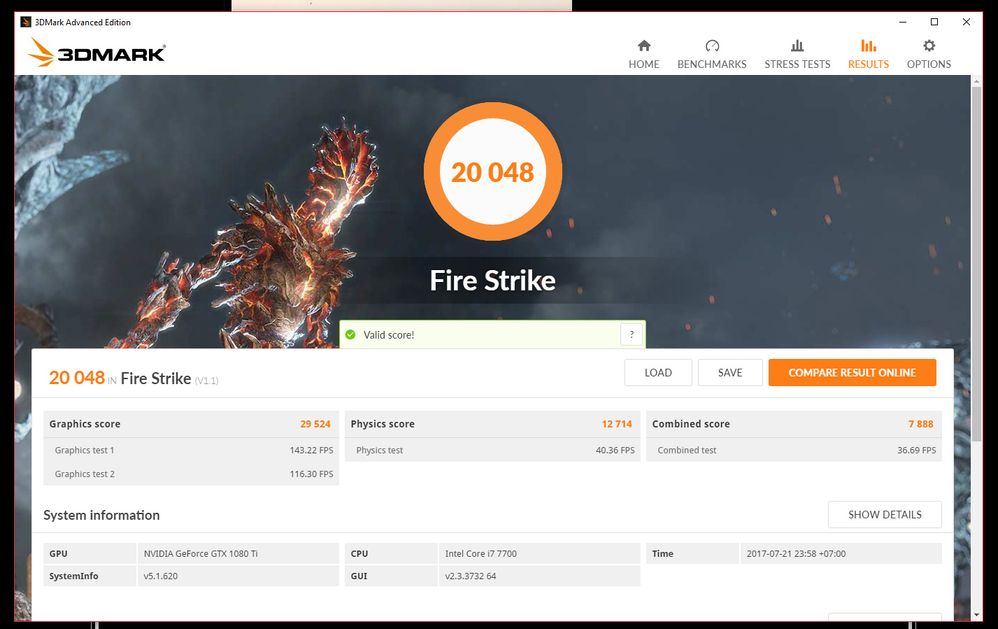Select the Combined score value 7 888

point(920,424)
